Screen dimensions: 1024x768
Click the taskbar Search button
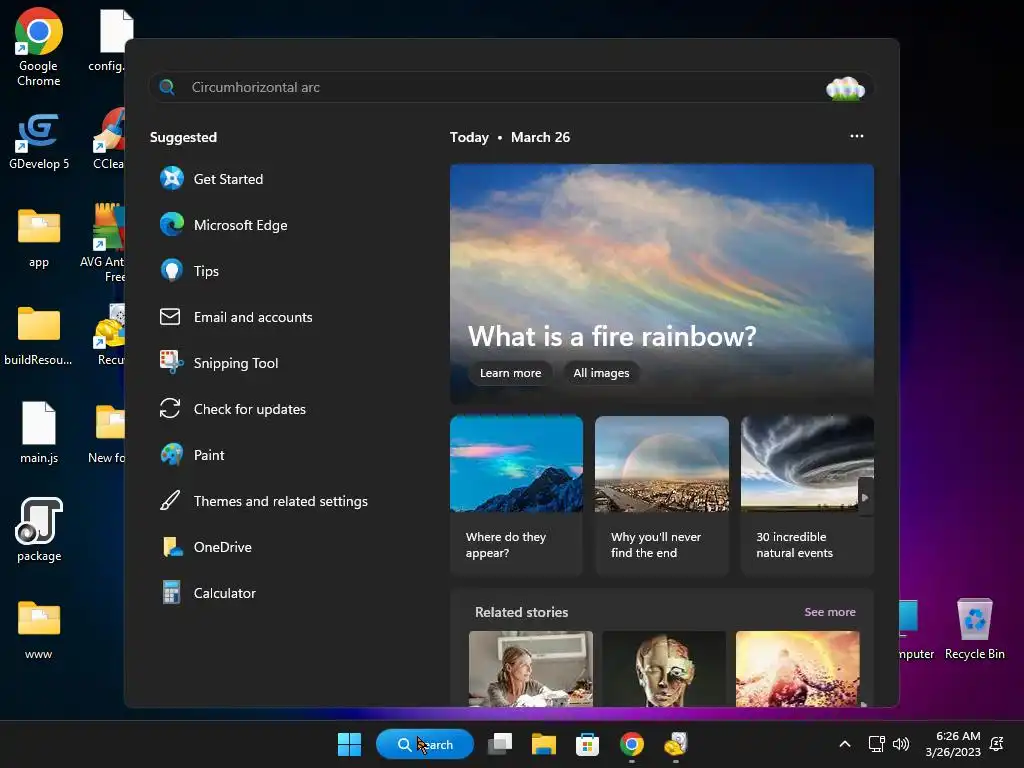point(425,744)
